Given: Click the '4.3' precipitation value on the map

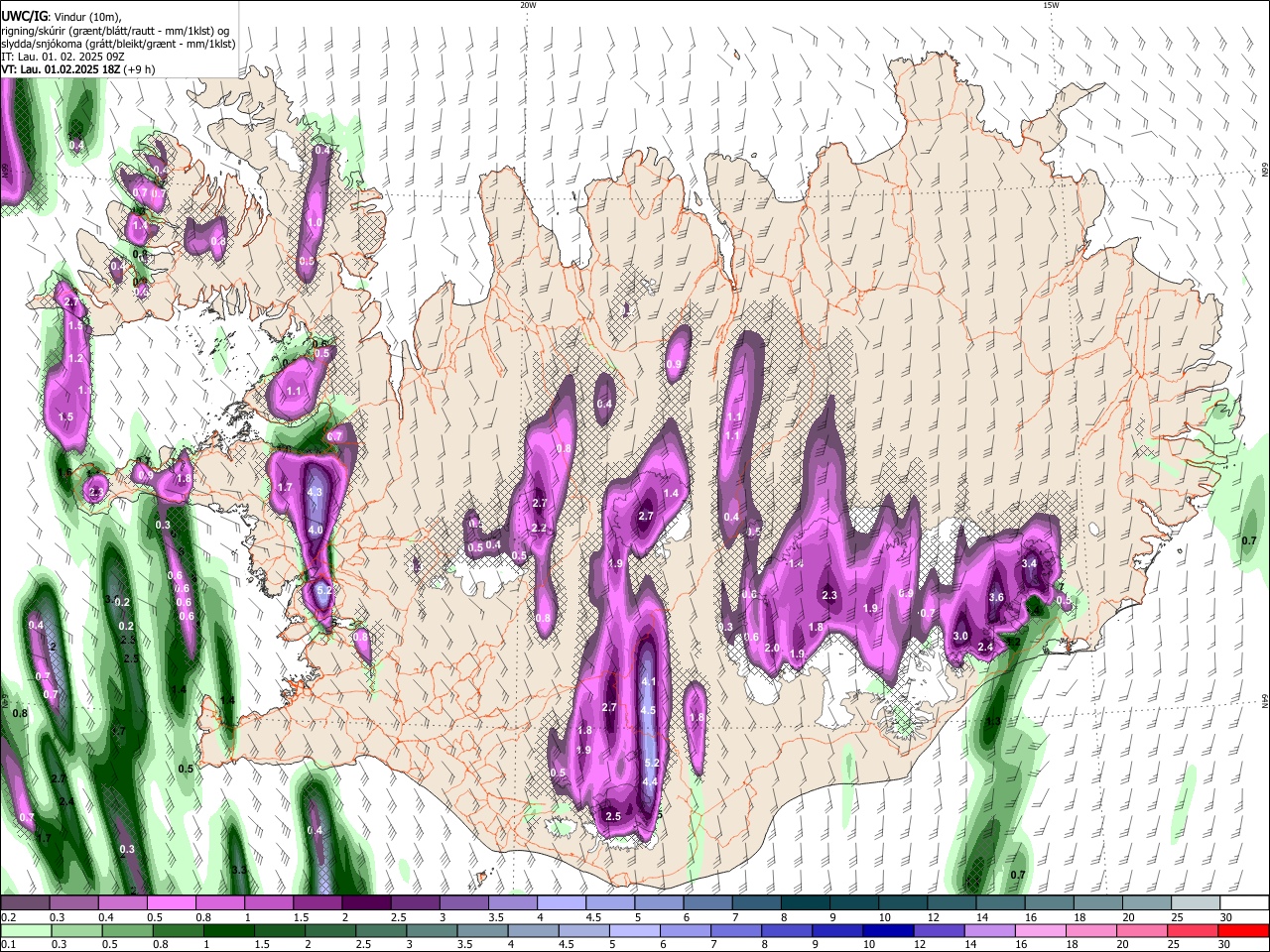Looking at the screenshot, I should click(316, 492).
